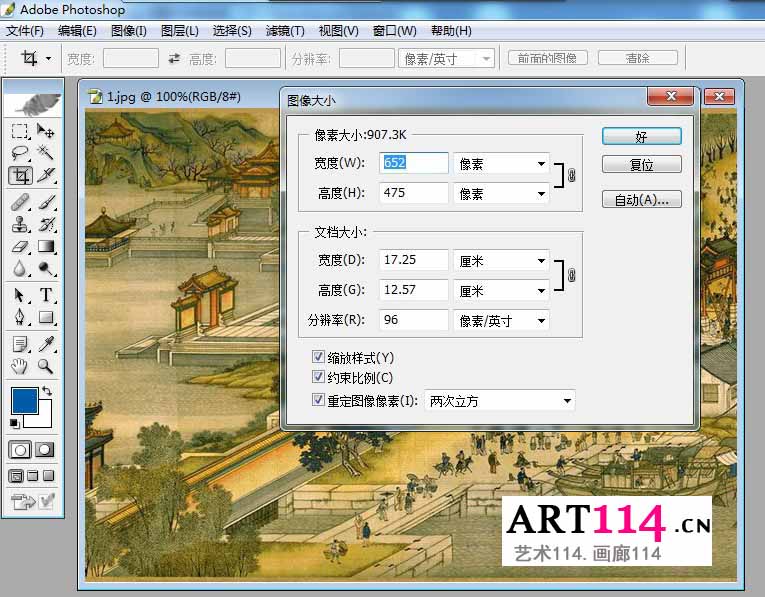Open resolution 像素/英寸 dropdown in dialog
The width and height of the screenshot is (765, 597).
[x=501, y=320]
